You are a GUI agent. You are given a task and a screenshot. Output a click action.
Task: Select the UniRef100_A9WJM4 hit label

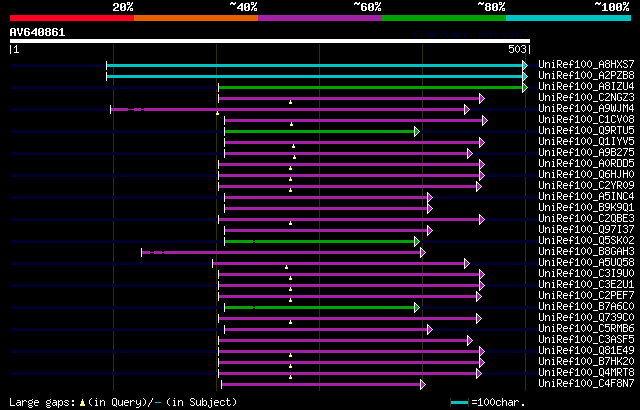pyautogui.click(x=586, y=109)
